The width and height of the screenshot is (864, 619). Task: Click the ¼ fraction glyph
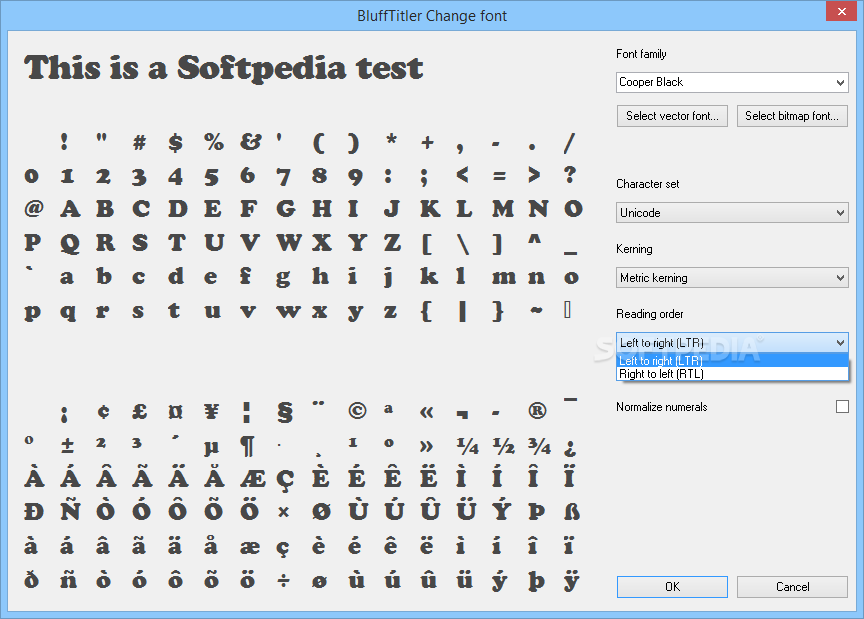point(467,446)
